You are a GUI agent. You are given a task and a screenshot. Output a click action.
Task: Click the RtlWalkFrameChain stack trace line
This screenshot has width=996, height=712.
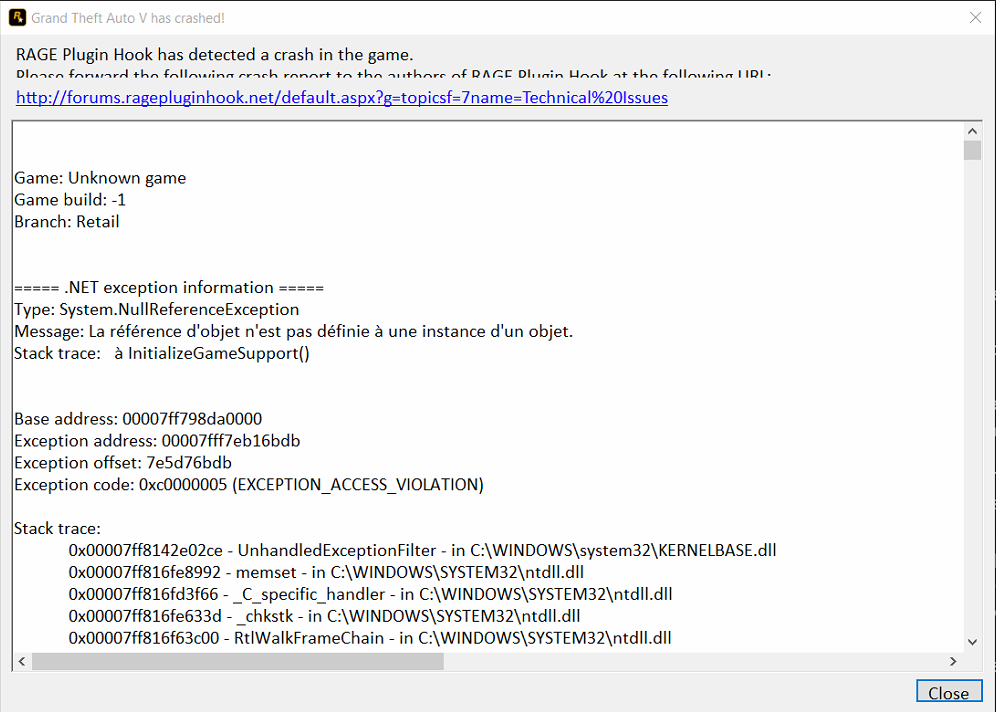point(370,638)
